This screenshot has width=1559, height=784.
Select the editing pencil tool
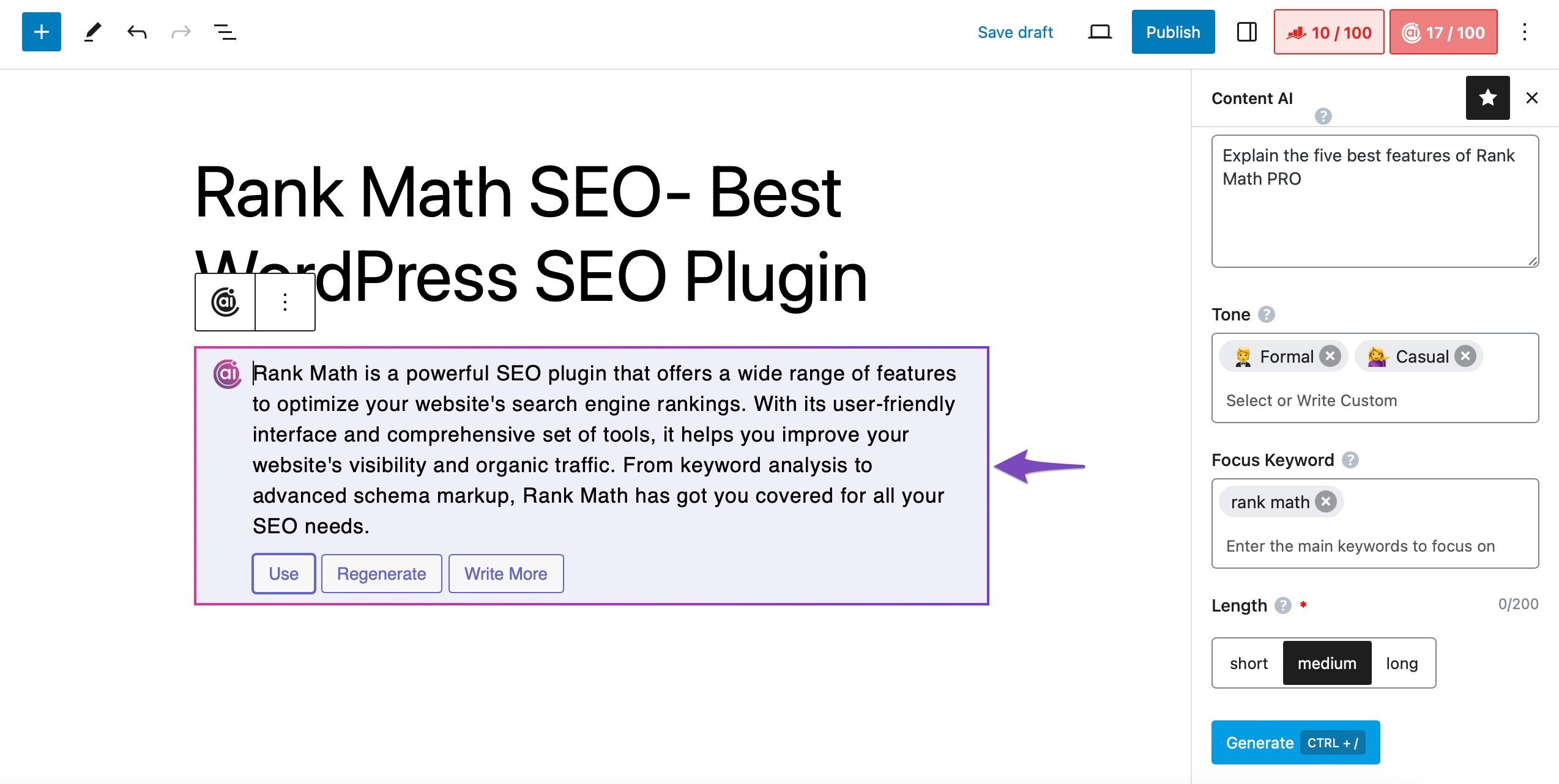[x=93, y=32]
